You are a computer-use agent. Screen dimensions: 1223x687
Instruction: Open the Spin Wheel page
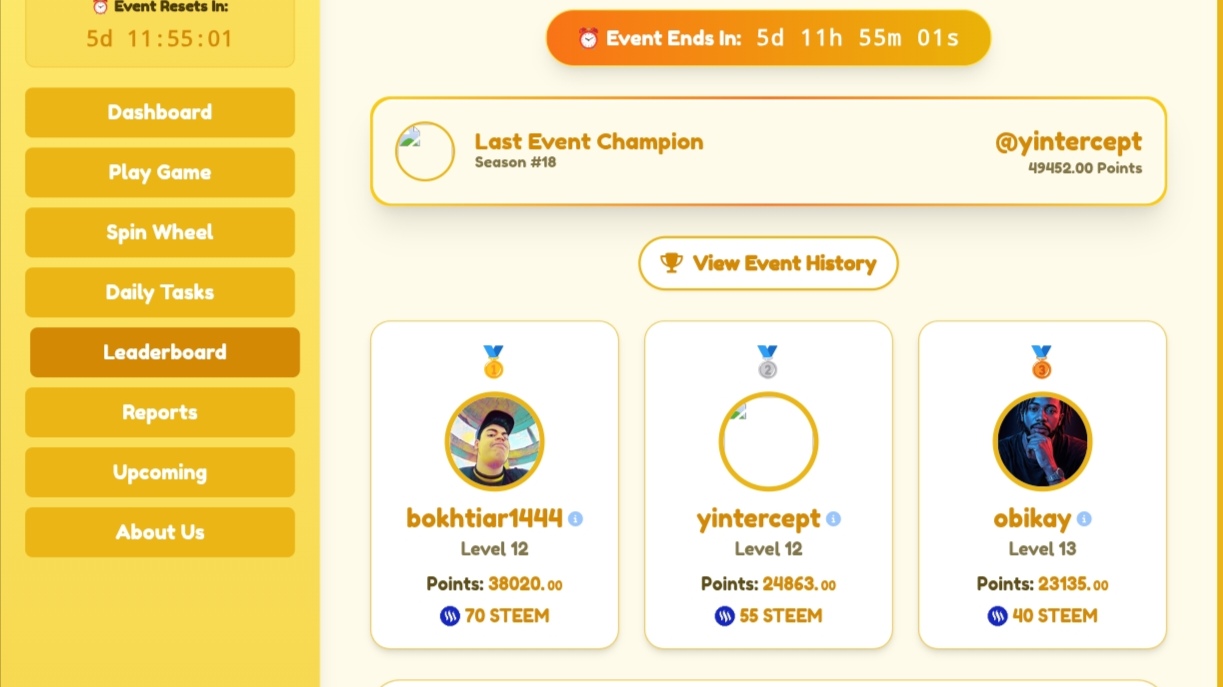[160, 232]
